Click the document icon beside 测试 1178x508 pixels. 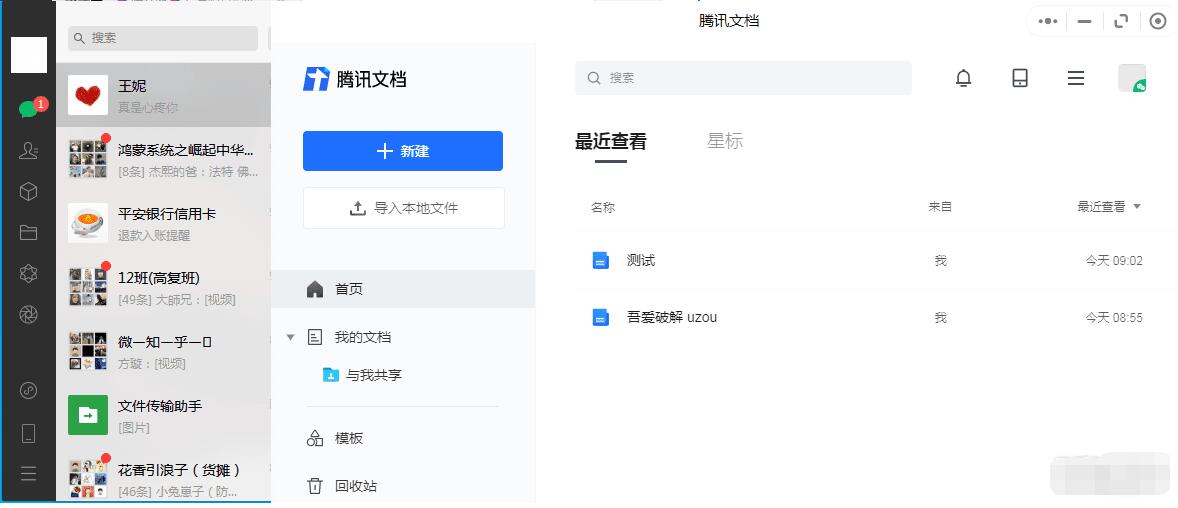click(600, 261)
